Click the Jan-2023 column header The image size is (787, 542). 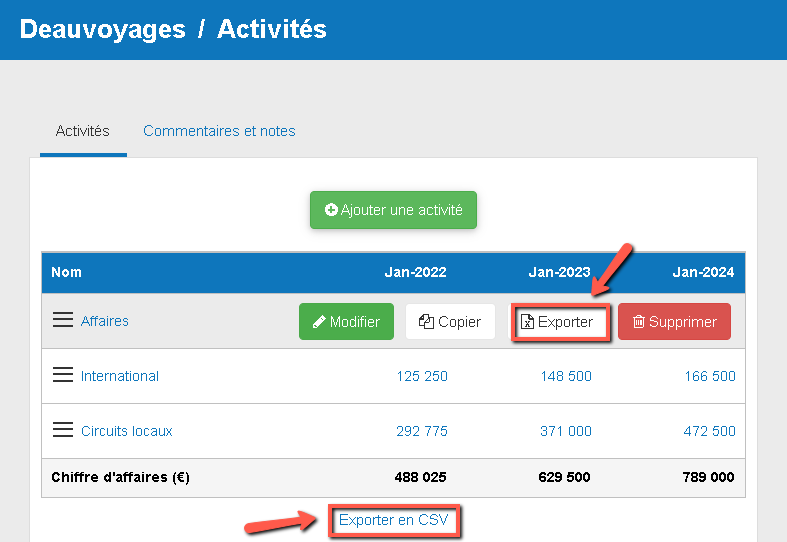coord(559,272)
